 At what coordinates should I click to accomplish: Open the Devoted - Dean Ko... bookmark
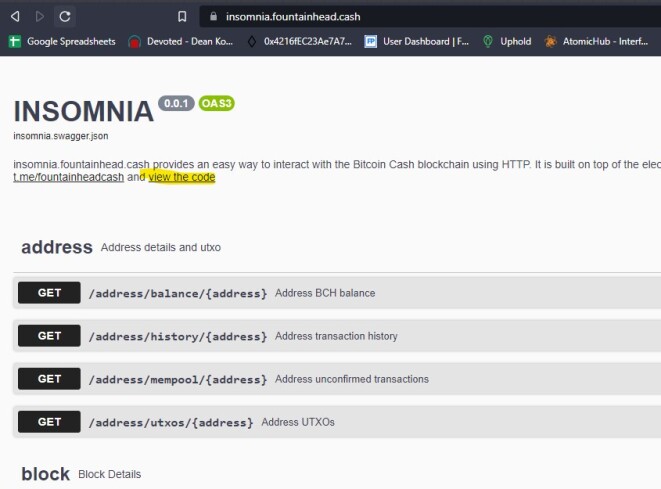(181, 41)
